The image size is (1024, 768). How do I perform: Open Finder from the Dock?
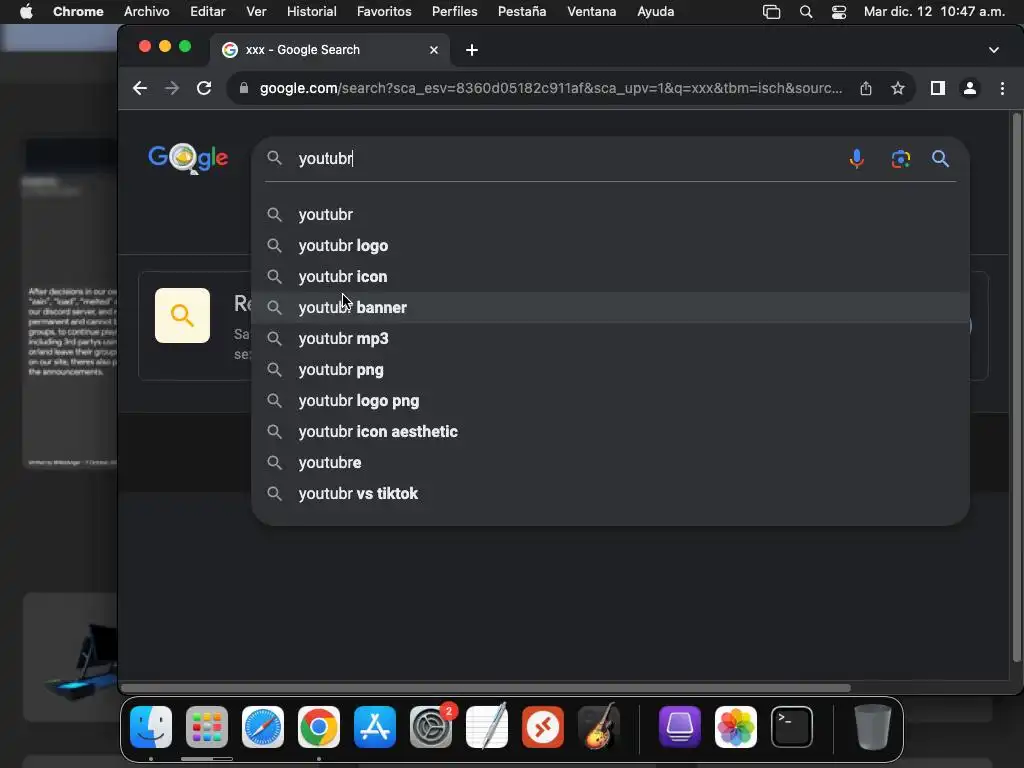(x=151, y=727)
